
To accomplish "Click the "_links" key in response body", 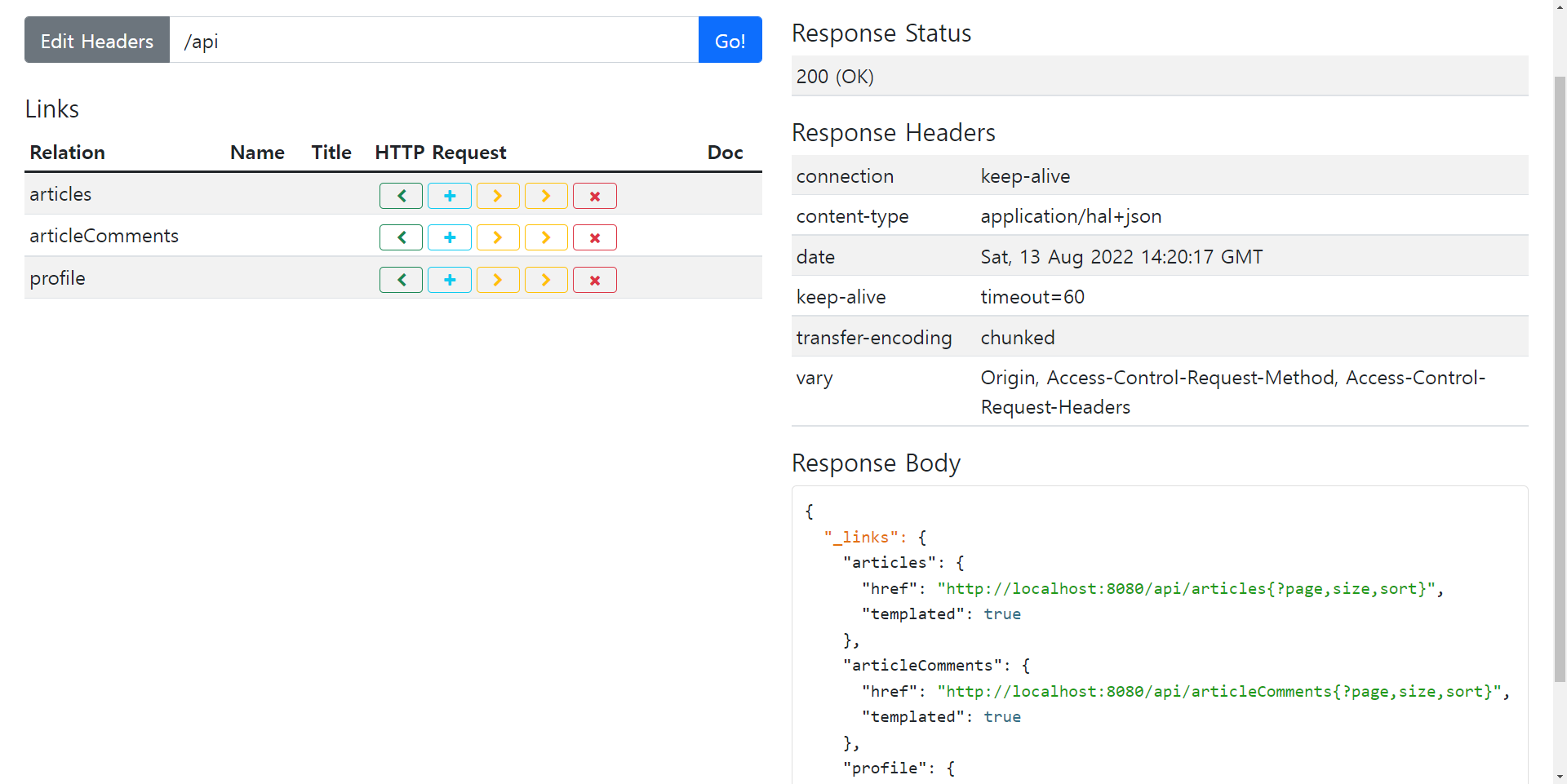I will [861, 538].
